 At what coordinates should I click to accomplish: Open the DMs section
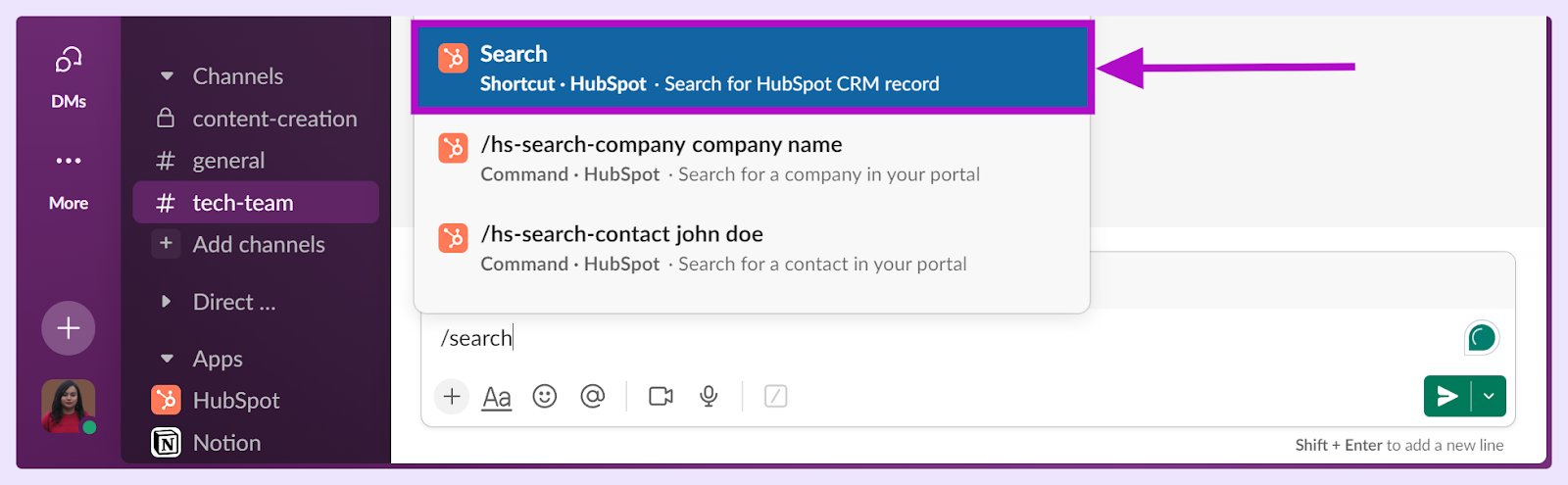[x=69, y=76]
